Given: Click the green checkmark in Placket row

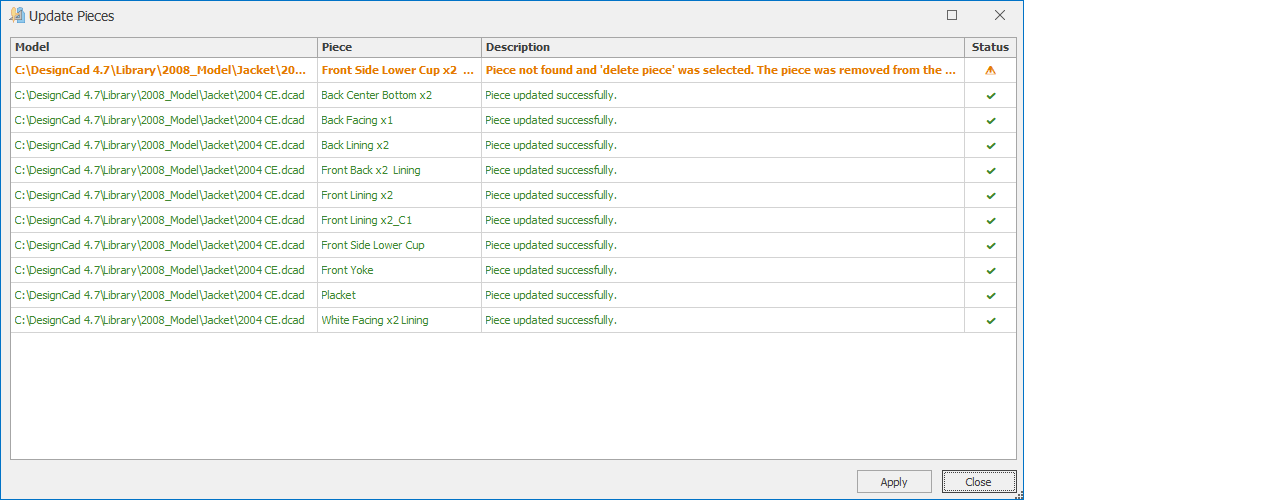Looking at the screenshot, I should tap(990, 296).
